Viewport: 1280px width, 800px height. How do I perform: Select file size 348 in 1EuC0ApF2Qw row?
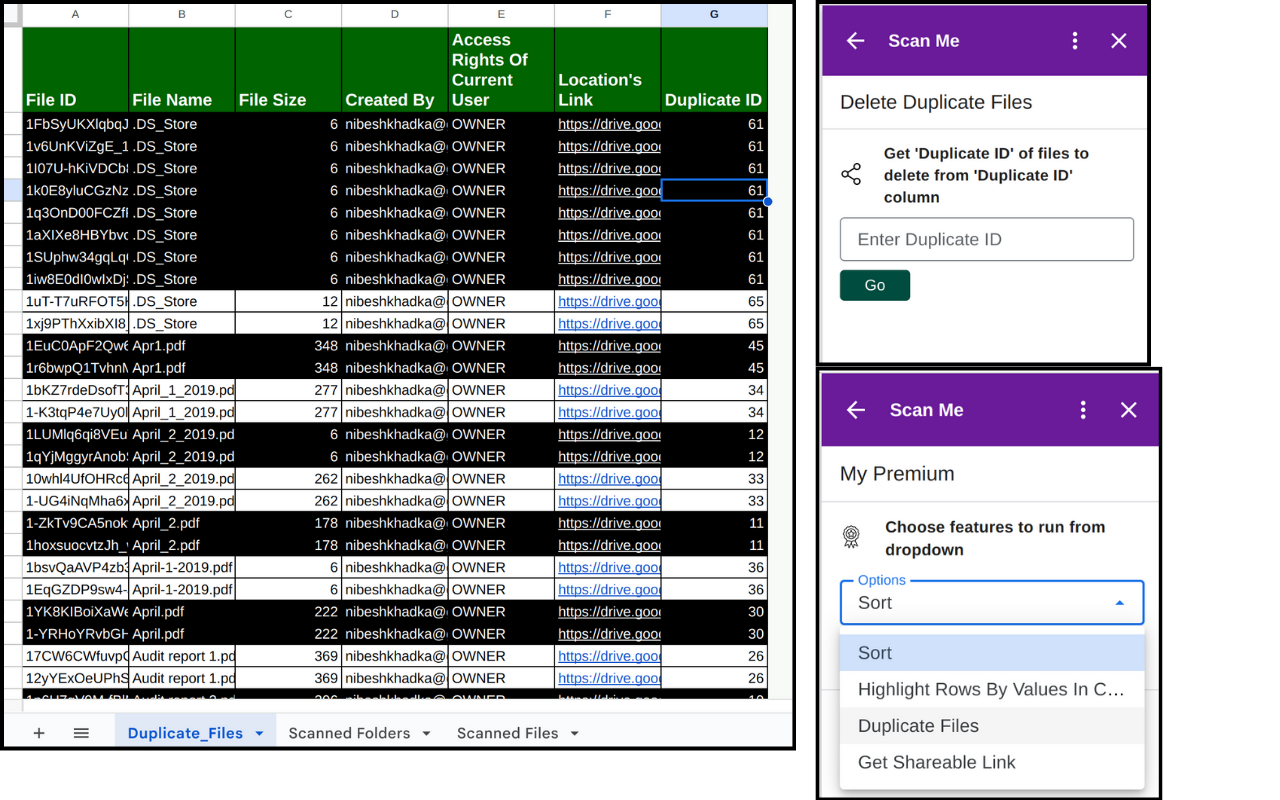click(x=288, y=345)
